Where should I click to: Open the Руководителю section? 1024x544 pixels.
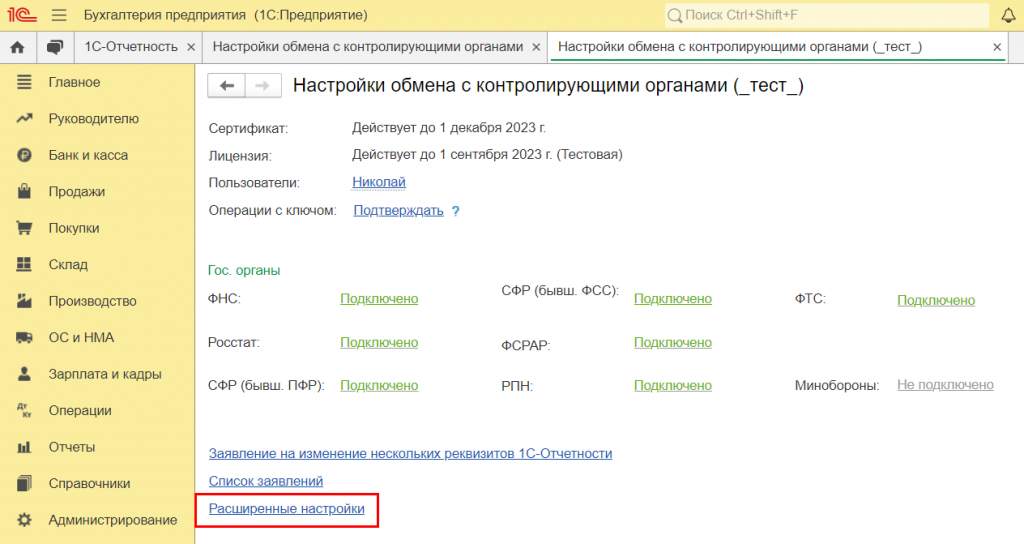[94, 119]
